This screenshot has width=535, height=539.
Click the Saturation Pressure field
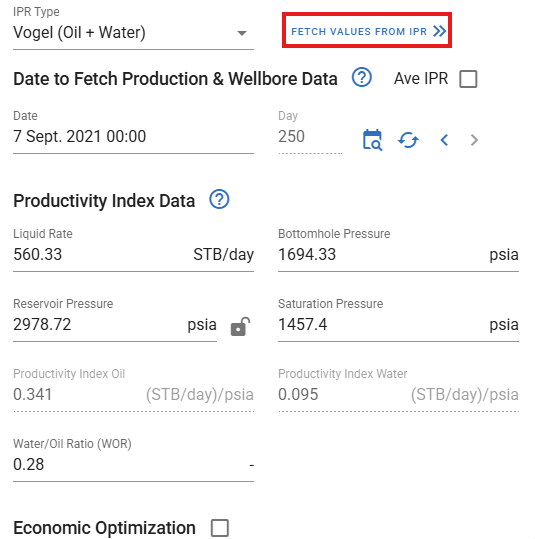click(398, 325)
